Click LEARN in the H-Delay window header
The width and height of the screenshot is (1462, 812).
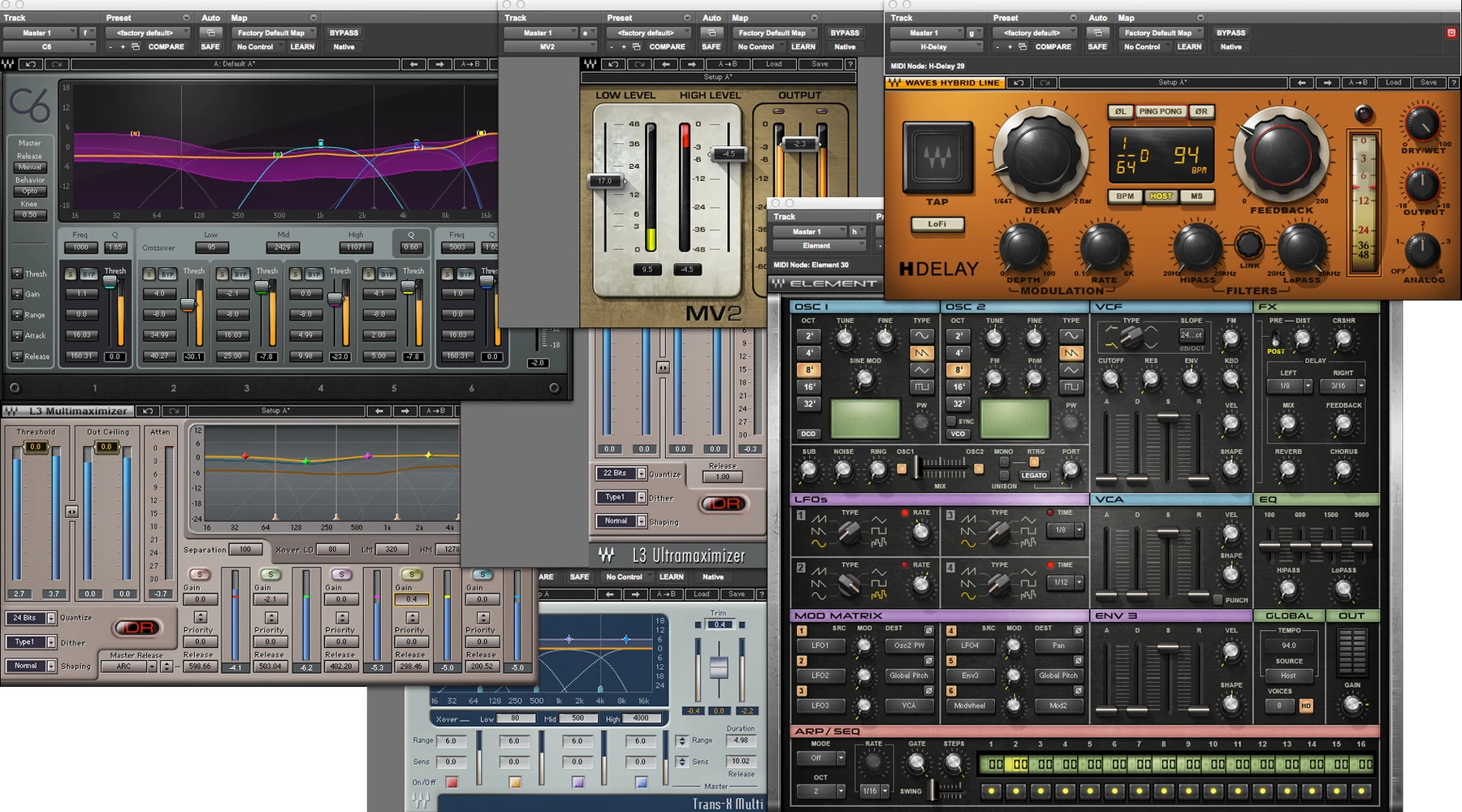click(x=1189, y=46)
